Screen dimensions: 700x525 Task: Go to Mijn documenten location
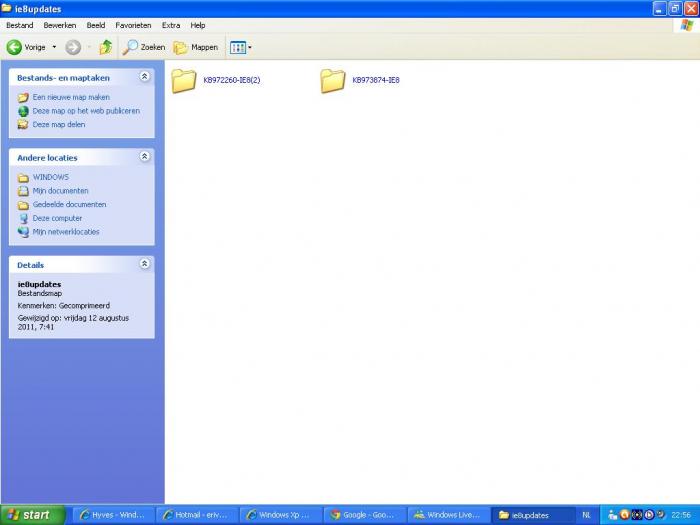click(60, 191)
